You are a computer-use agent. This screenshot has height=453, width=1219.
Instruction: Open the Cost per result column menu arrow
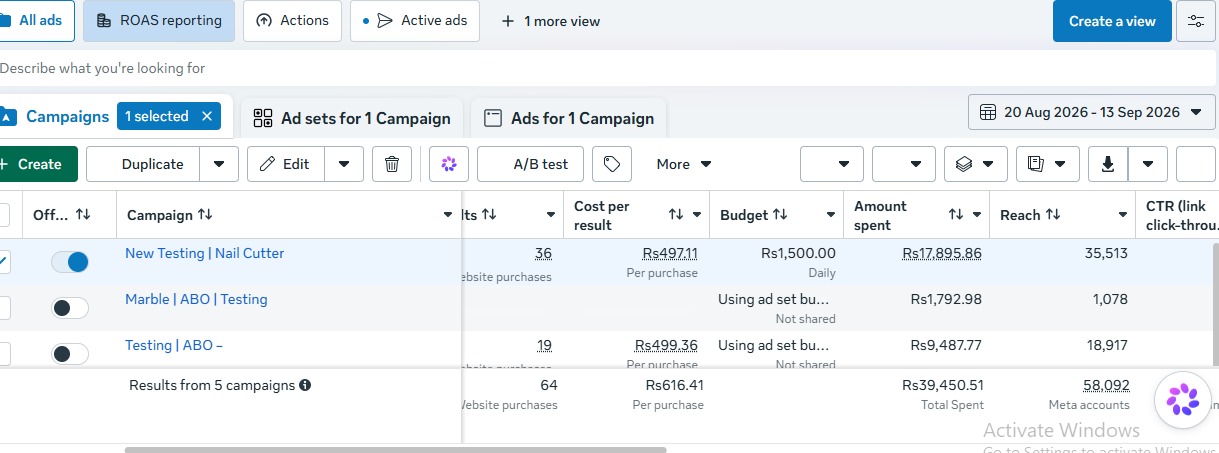(x=697, y=215)
